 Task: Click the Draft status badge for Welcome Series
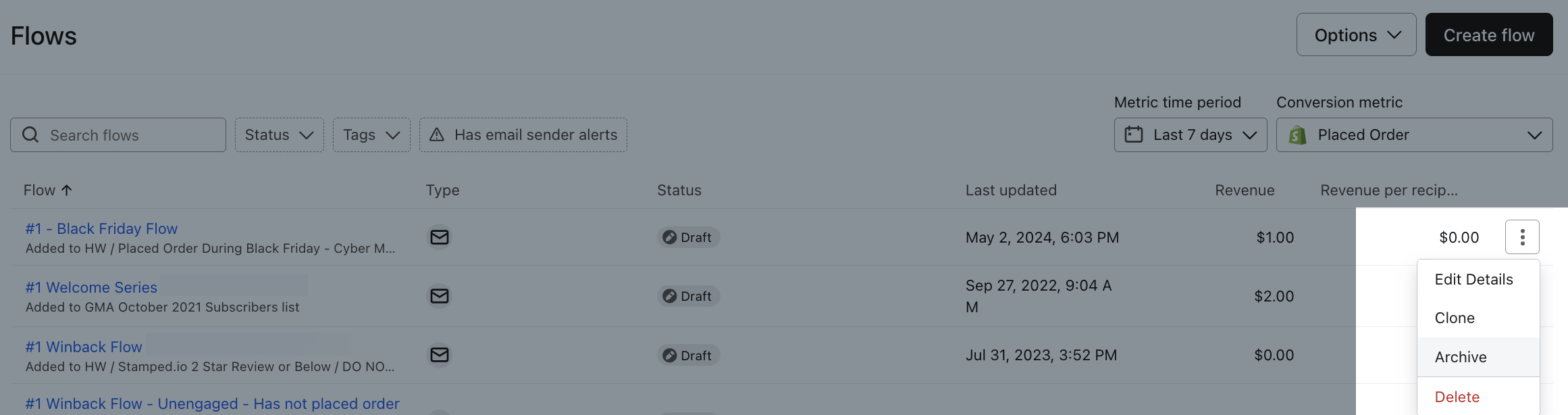coord(688,296)
